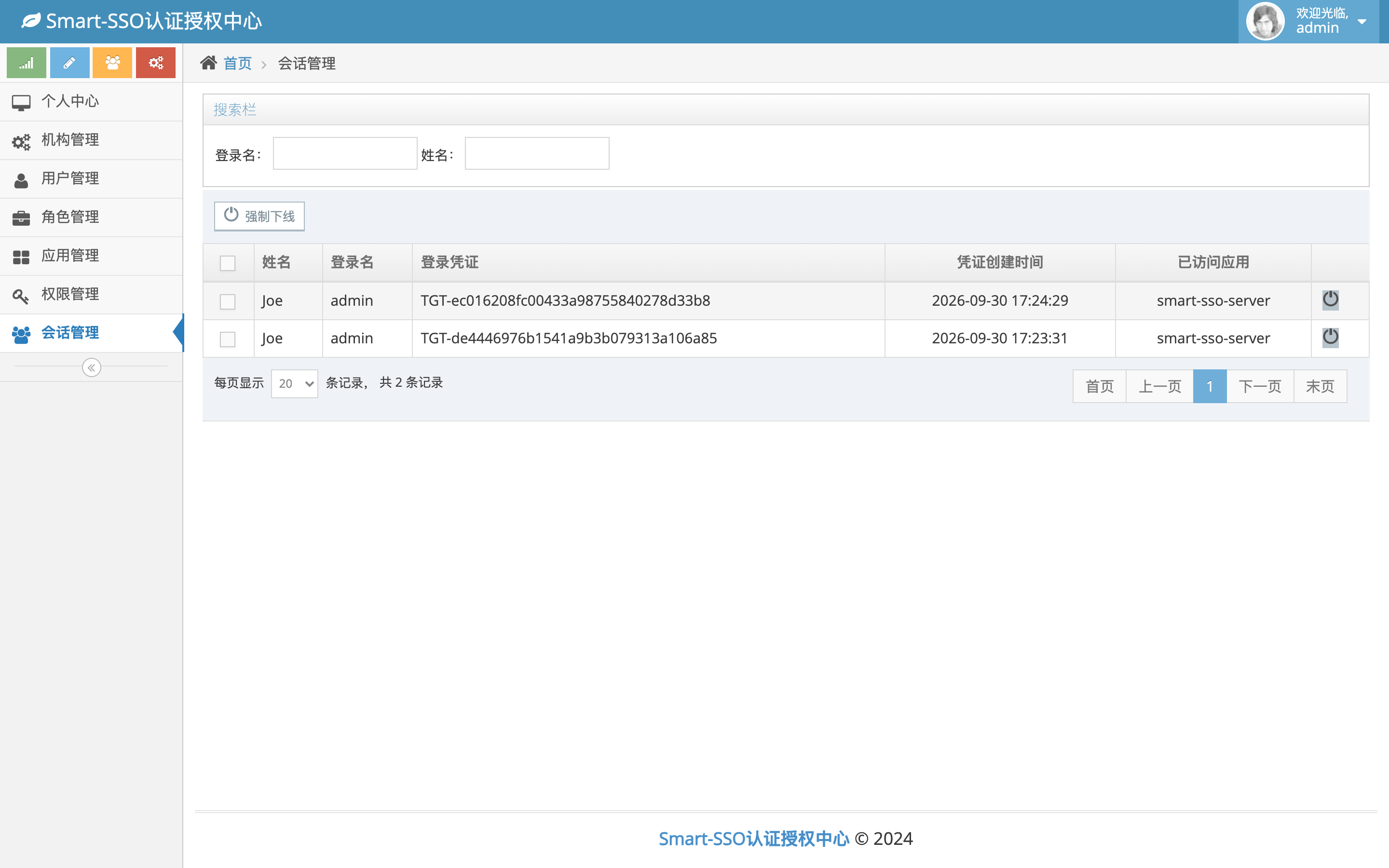Focus the 姓名 search input
Screen dimensions: 1389x868
pos(537,153)
